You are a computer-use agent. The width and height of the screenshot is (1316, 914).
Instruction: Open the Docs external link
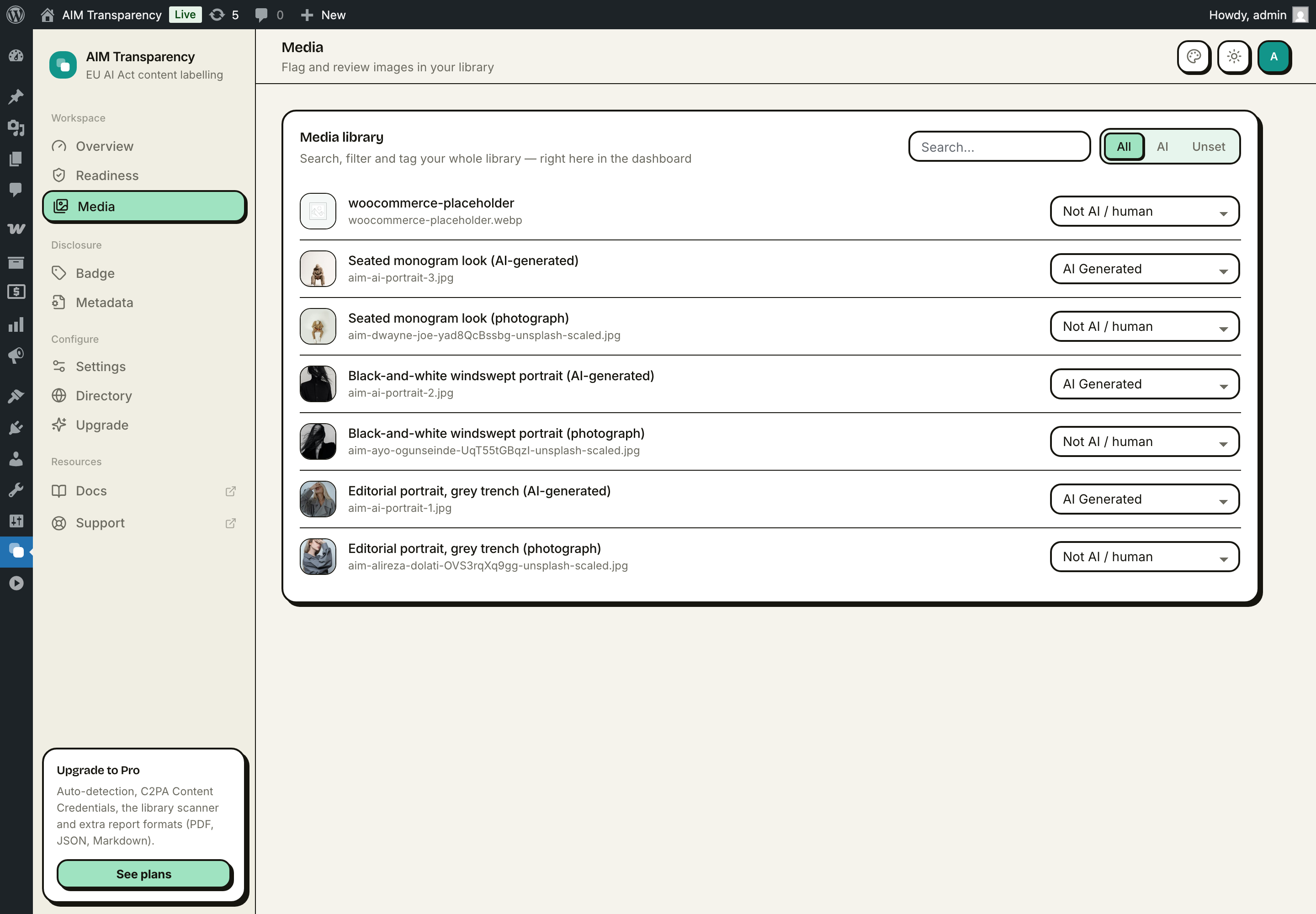click(x=144, y=491)
